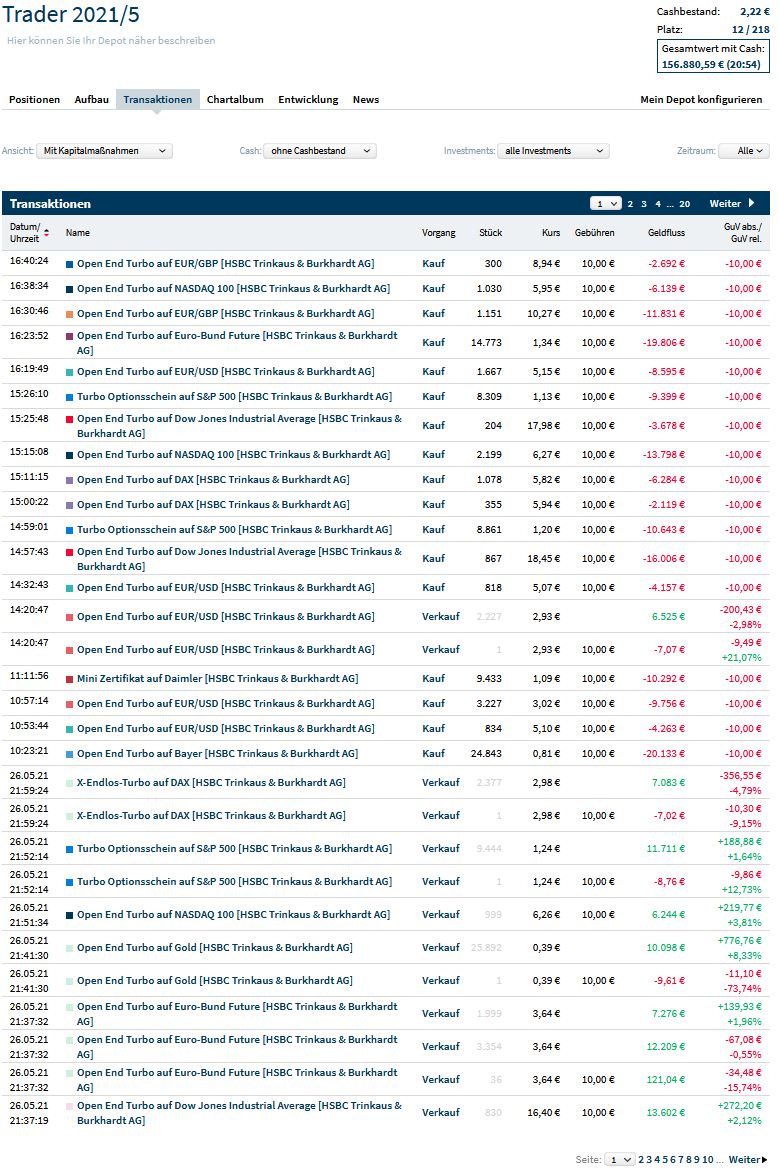Click the pink Dow Jones Industrial Average Verkauf icon
779x1168 pixels.
pos(68,1106)
